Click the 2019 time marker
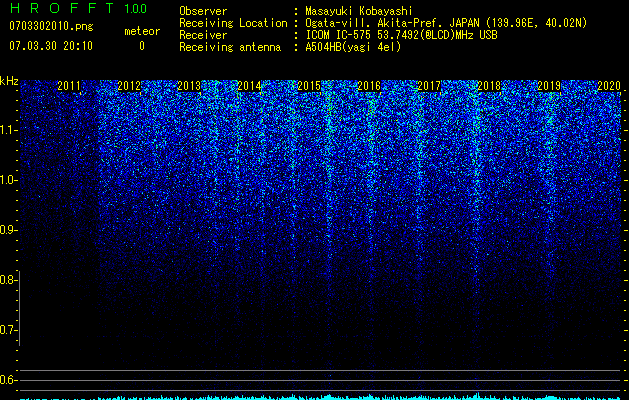The height and width of the screenshot is (400, 629). [549, 86]
